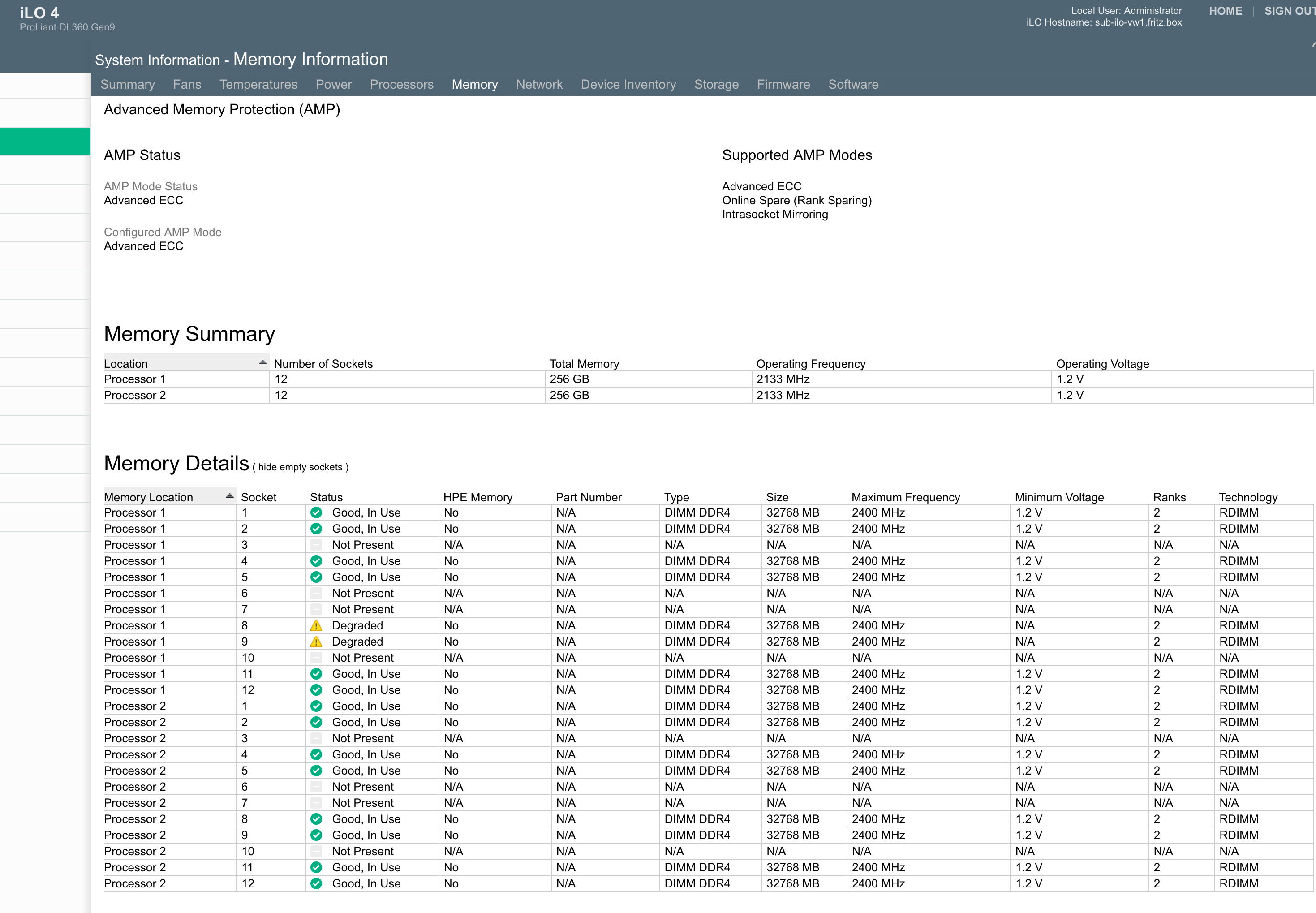The height and width of the screenshot is (913, 1316).
Task: Click the Memory tab
Action: point(475,85)
